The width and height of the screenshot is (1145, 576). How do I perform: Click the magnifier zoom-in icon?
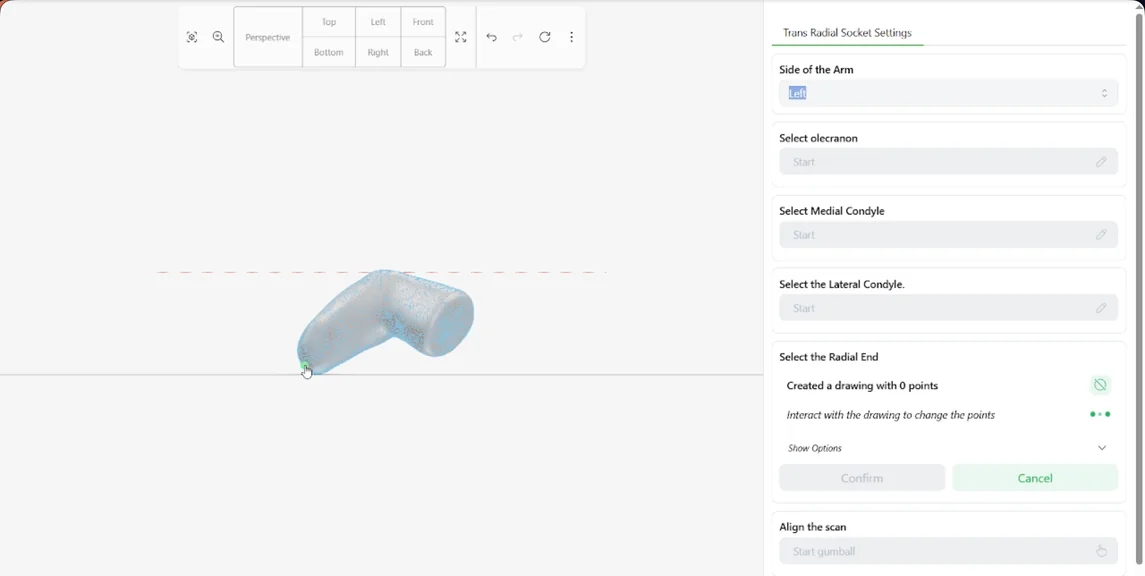[x=218, y=37]
